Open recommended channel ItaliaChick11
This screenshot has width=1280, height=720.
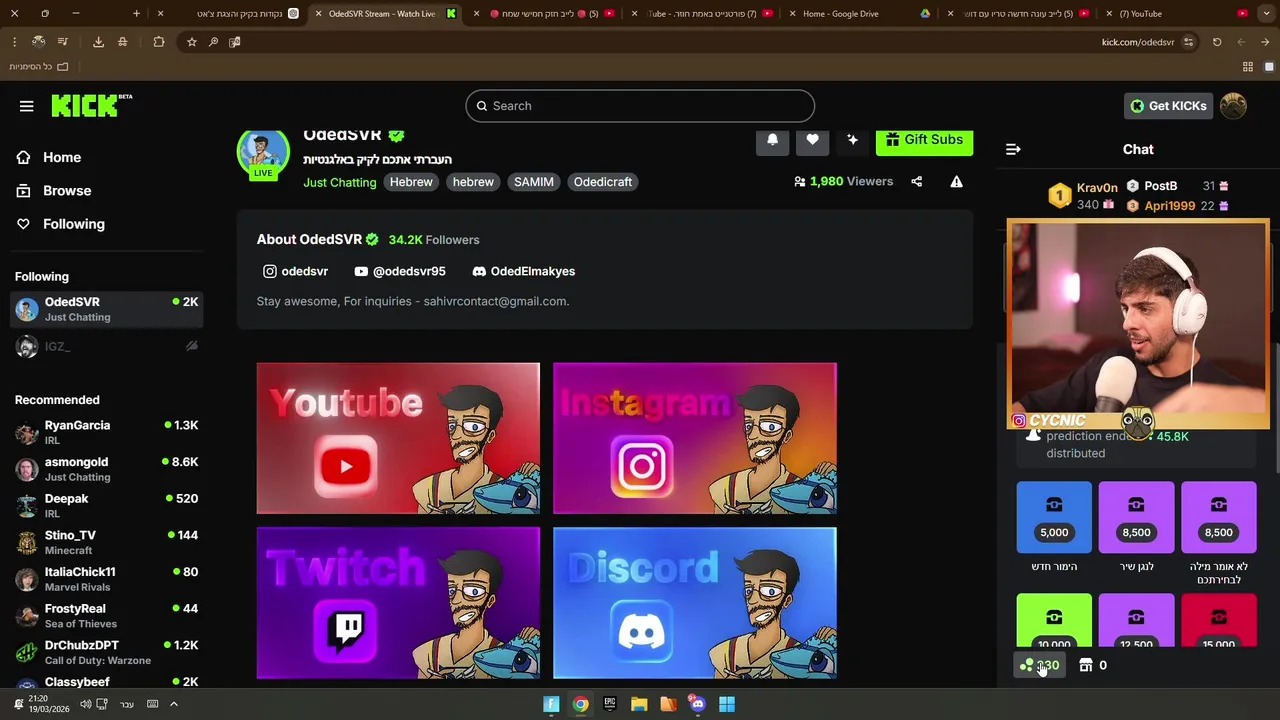tap(107, 579)
